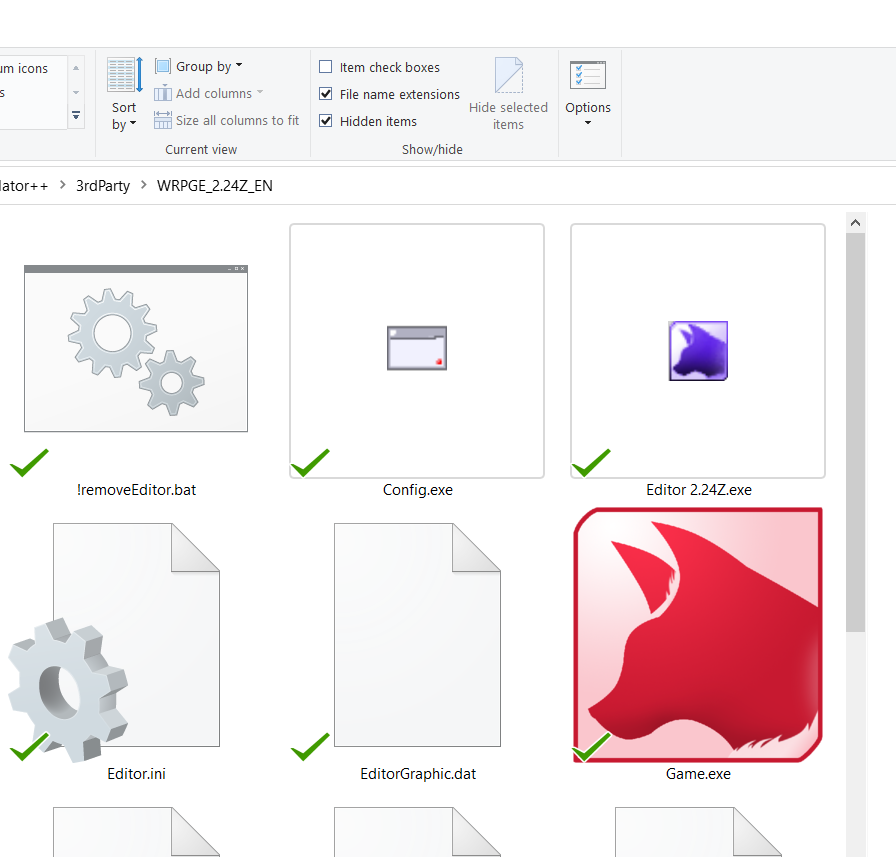
Task: Click sync checkmark on Game.exe
Action: point(591,747)
